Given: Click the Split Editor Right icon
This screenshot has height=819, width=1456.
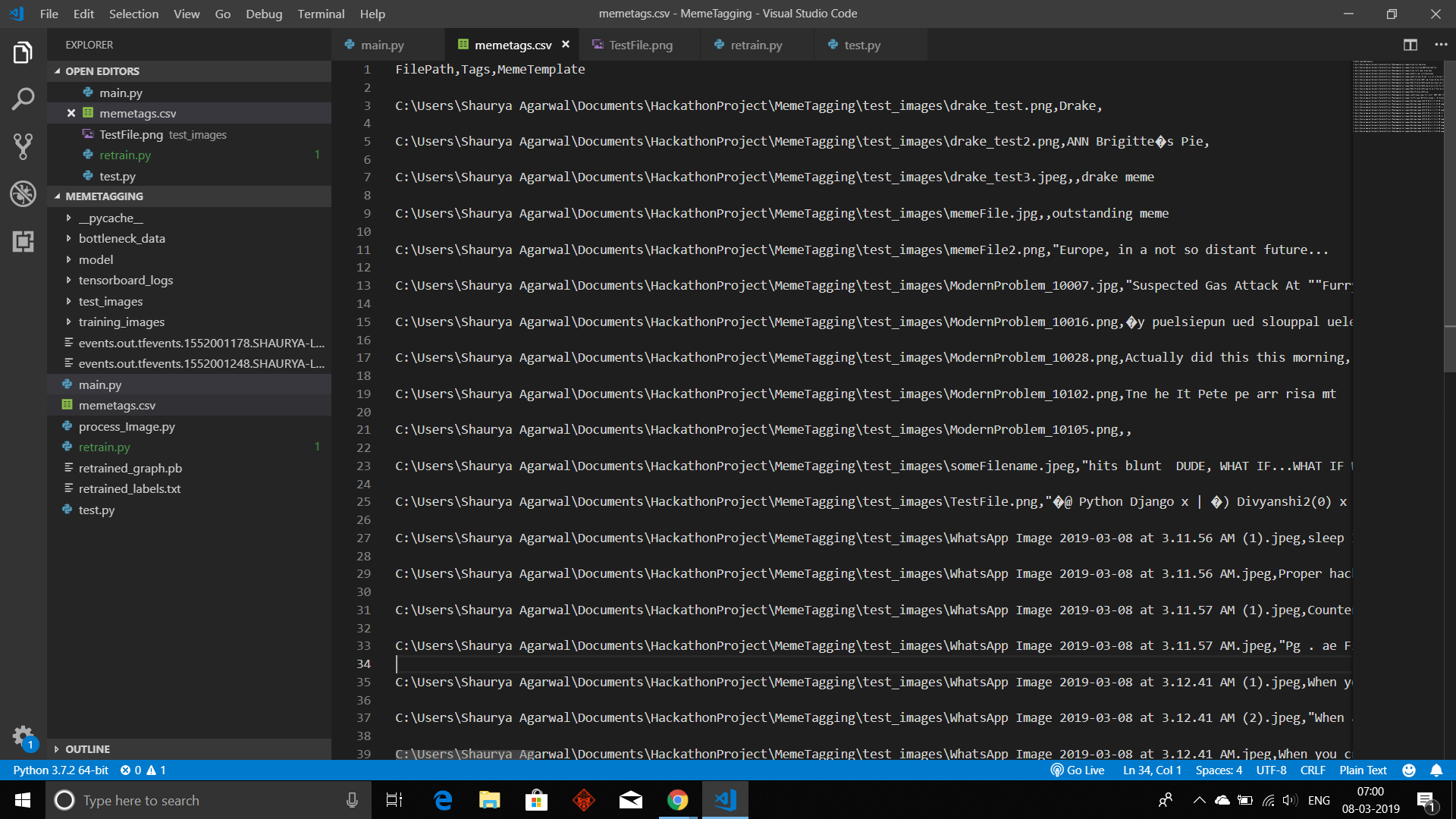Looking at the screenshot, I should point(1410,45).
